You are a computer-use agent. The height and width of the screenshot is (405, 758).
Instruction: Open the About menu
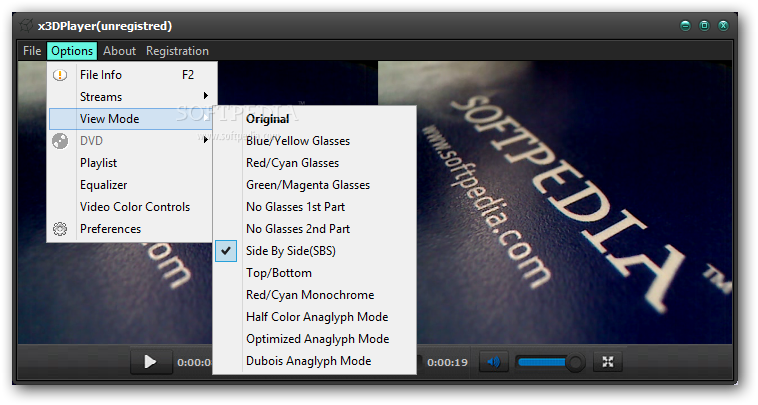click(119, 51)
